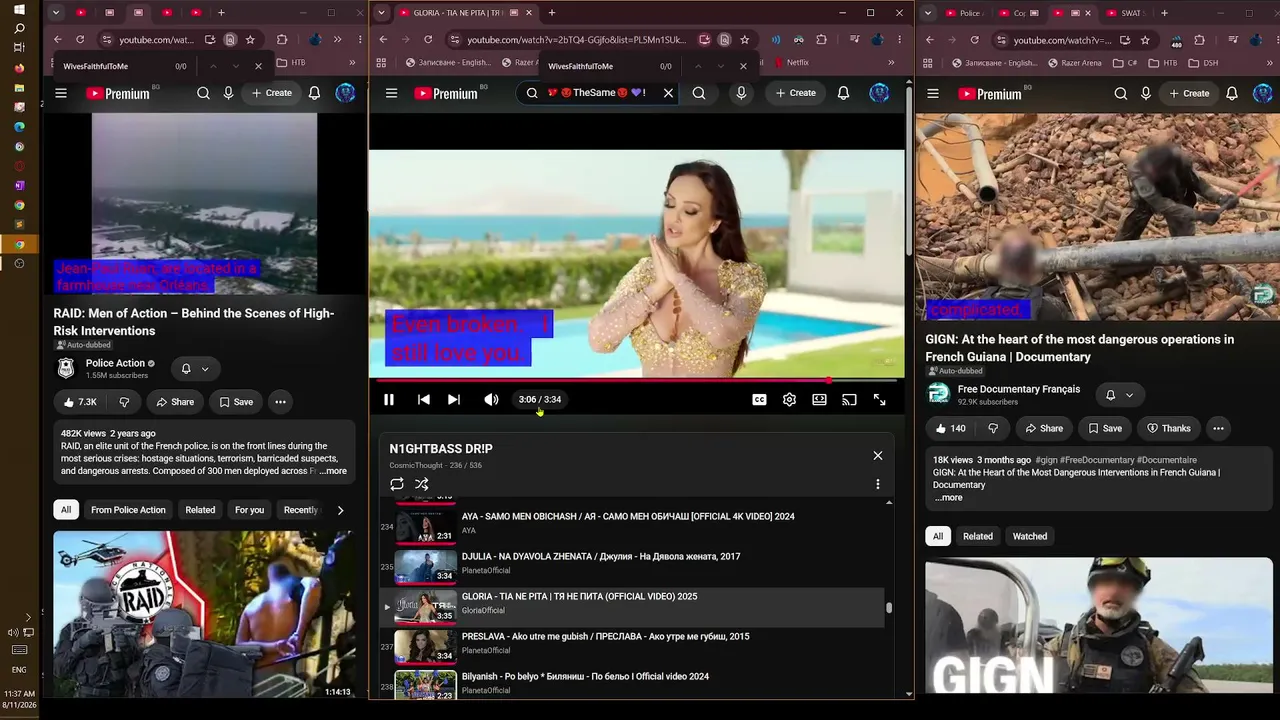This screenshot has height=720, width=1280.
Task: Pause the Gloria music video
Action: 389,400
